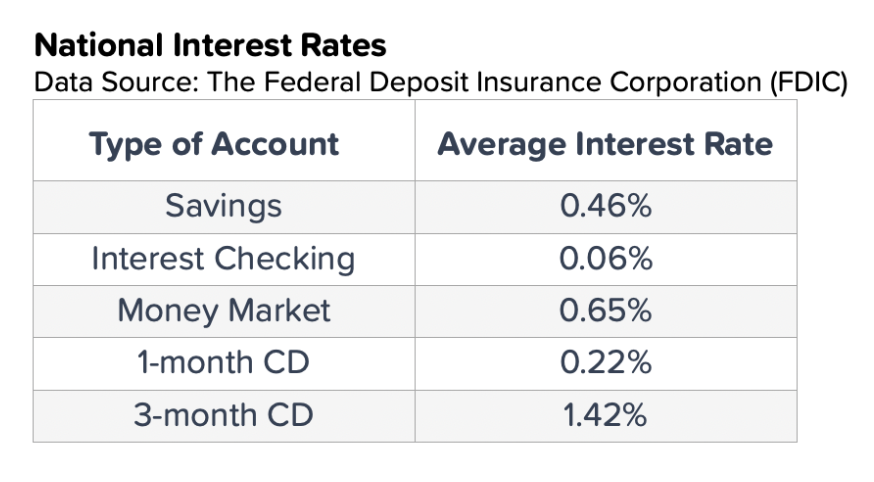Click the word "Insurance" in the subtitle
The width and height of the screenshot is (874, 482).
[x=540, y=81]
